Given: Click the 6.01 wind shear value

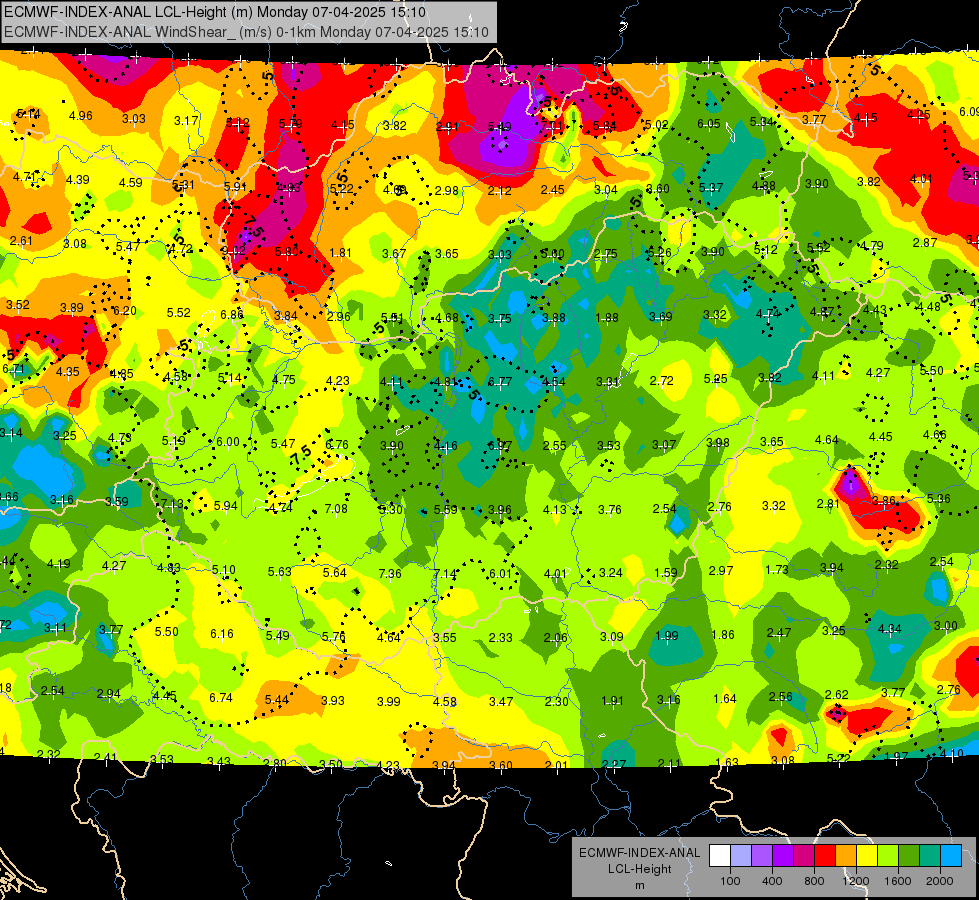Looking at the screenshot, I should coord(500,574).
